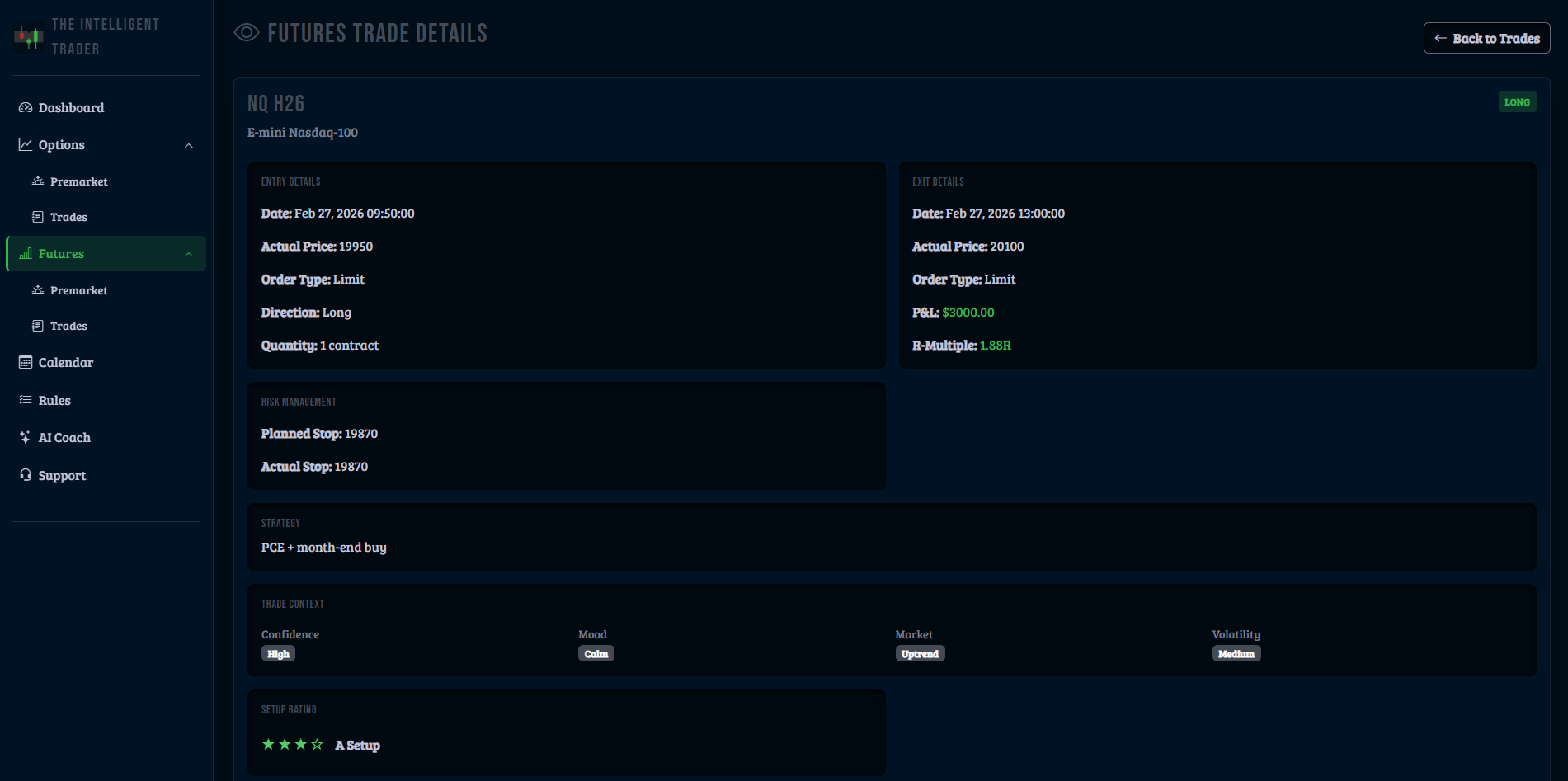
Task: Click the Dashboard sidebar icon
Action: (x=26, y=107)
